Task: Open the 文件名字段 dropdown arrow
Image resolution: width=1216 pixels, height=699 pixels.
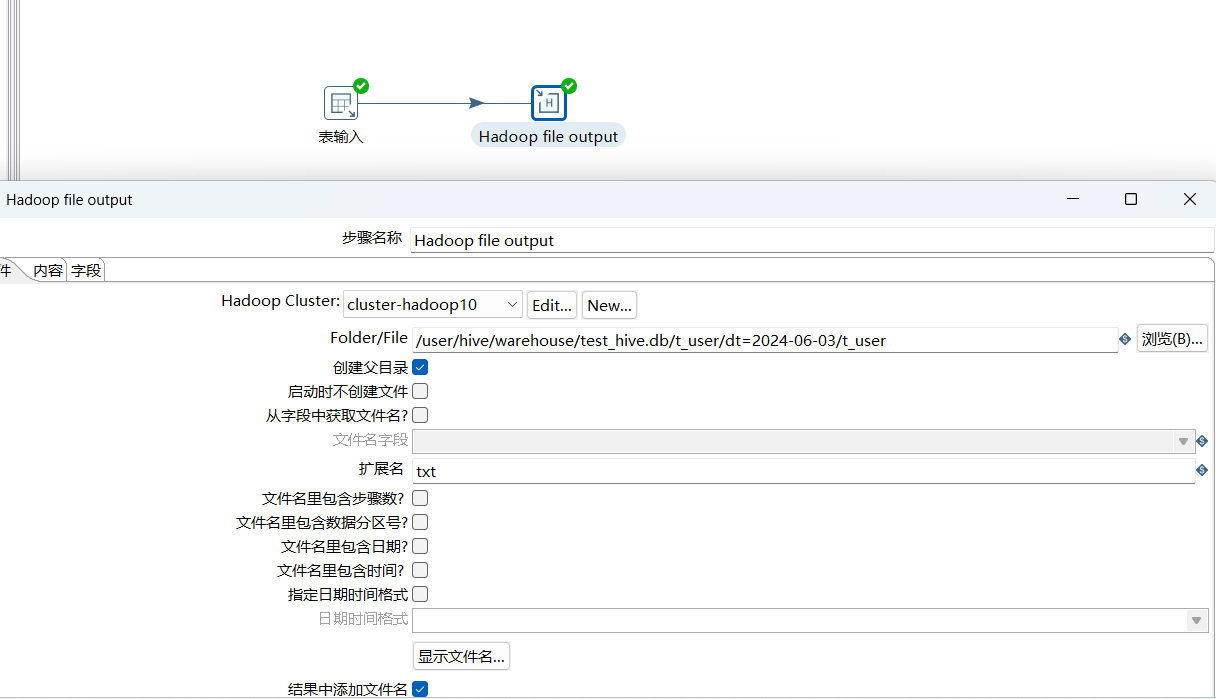Action: click(1183, 441)
